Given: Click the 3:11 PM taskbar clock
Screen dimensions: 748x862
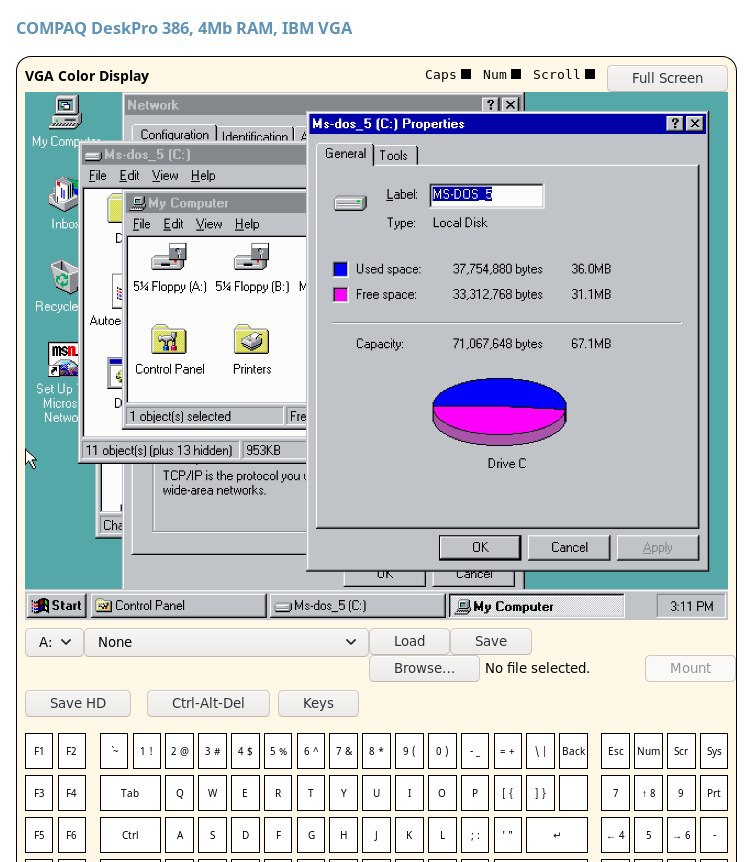Looking at the screenshot, I should pos(691,606).
